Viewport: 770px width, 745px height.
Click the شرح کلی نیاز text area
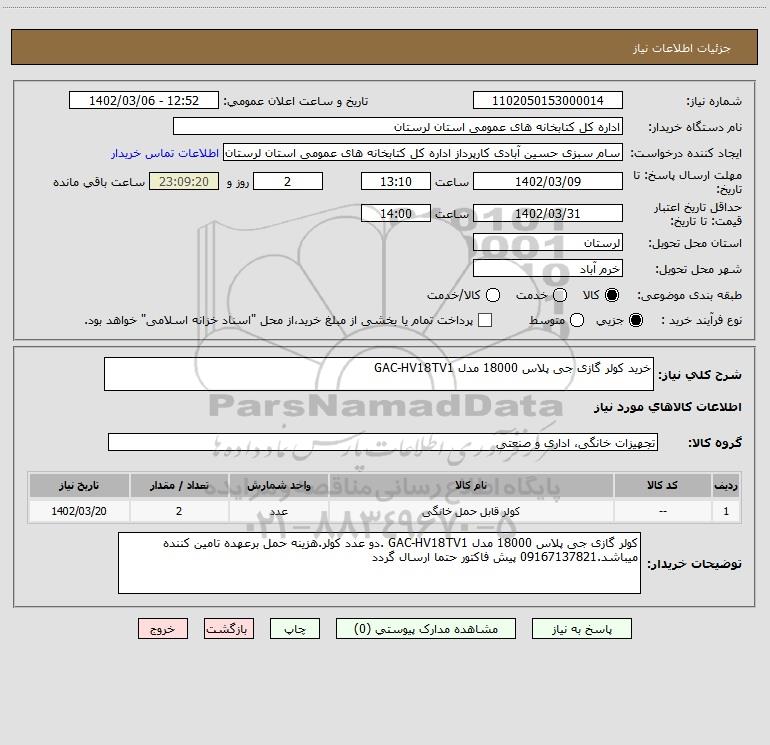[x=379, y=374]
